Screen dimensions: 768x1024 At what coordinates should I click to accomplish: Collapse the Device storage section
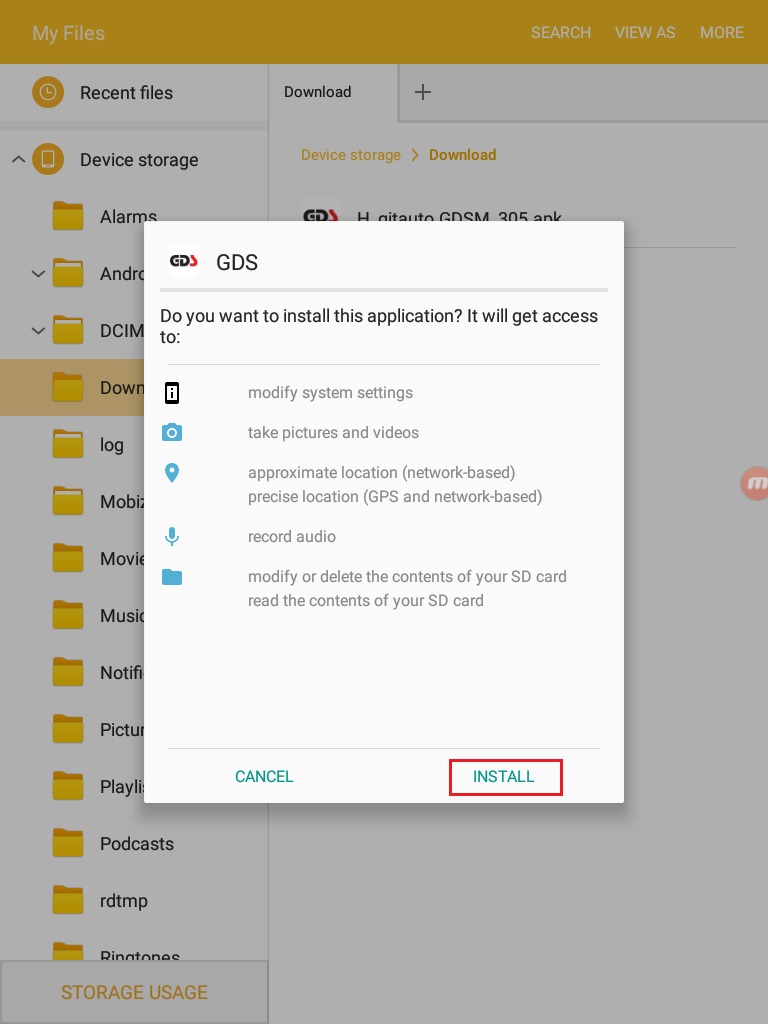tap(18, 159)
